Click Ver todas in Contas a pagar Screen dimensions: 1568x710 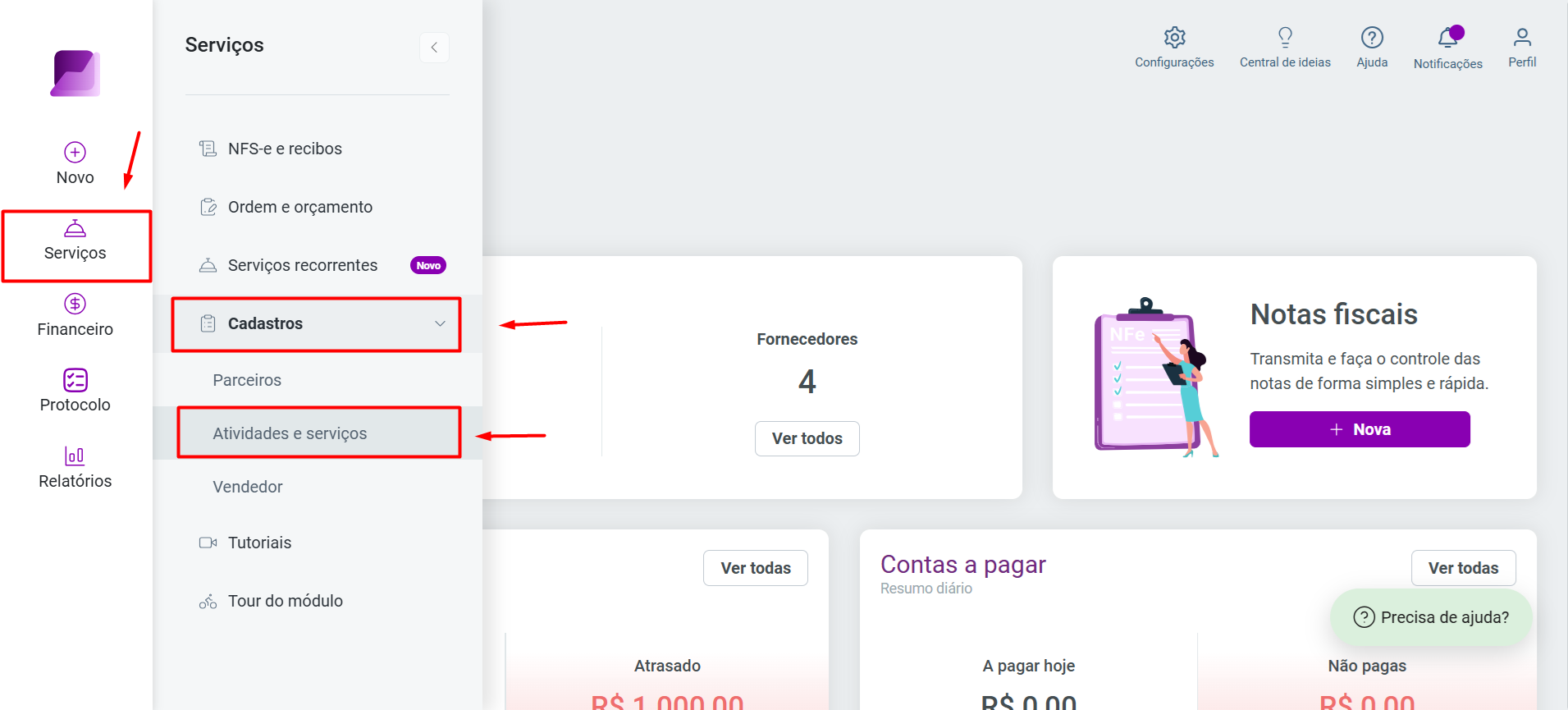1463,568
